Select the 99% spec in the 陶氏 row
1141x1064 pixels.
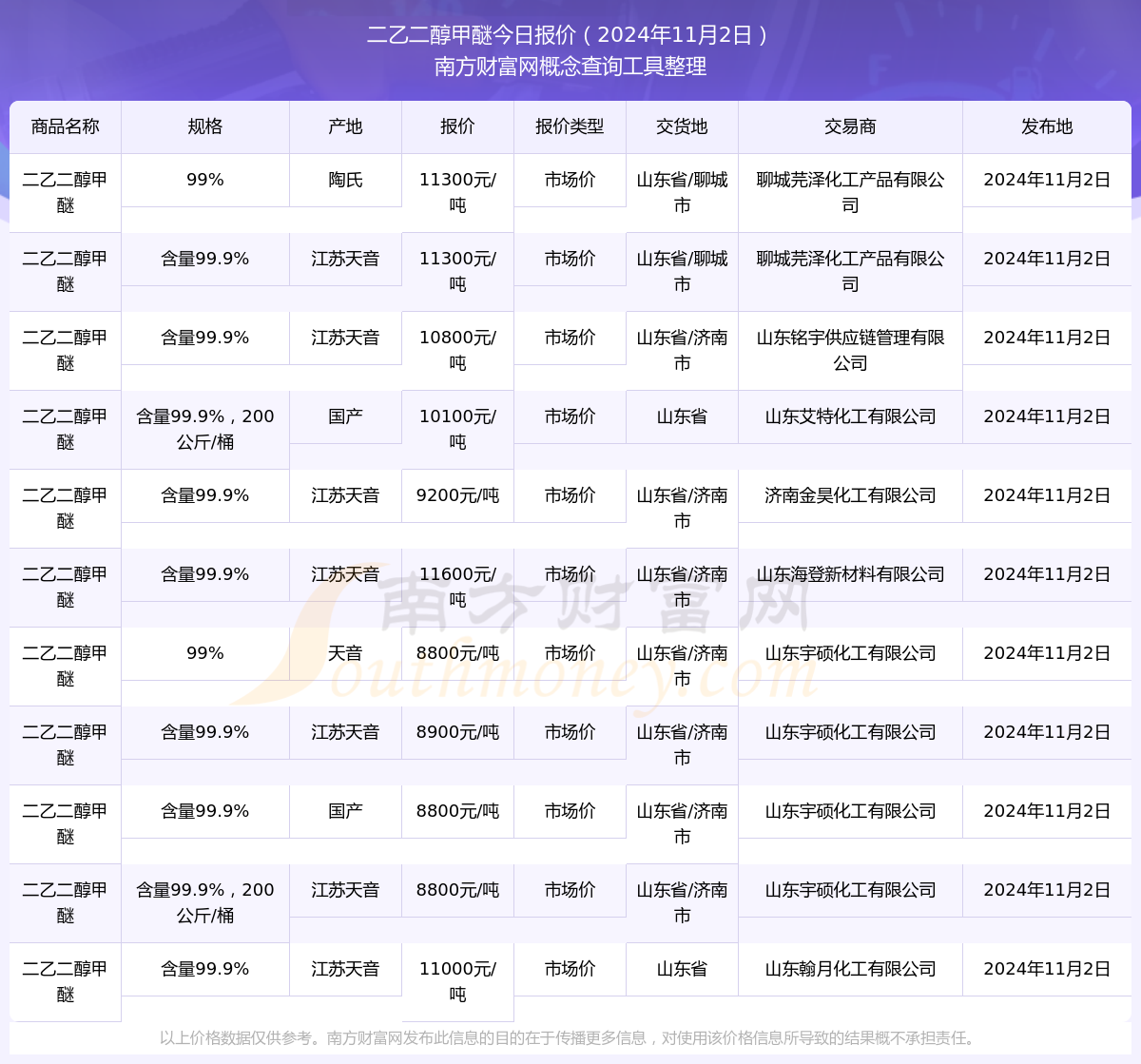pyautogui.click(x=205, y=180)
